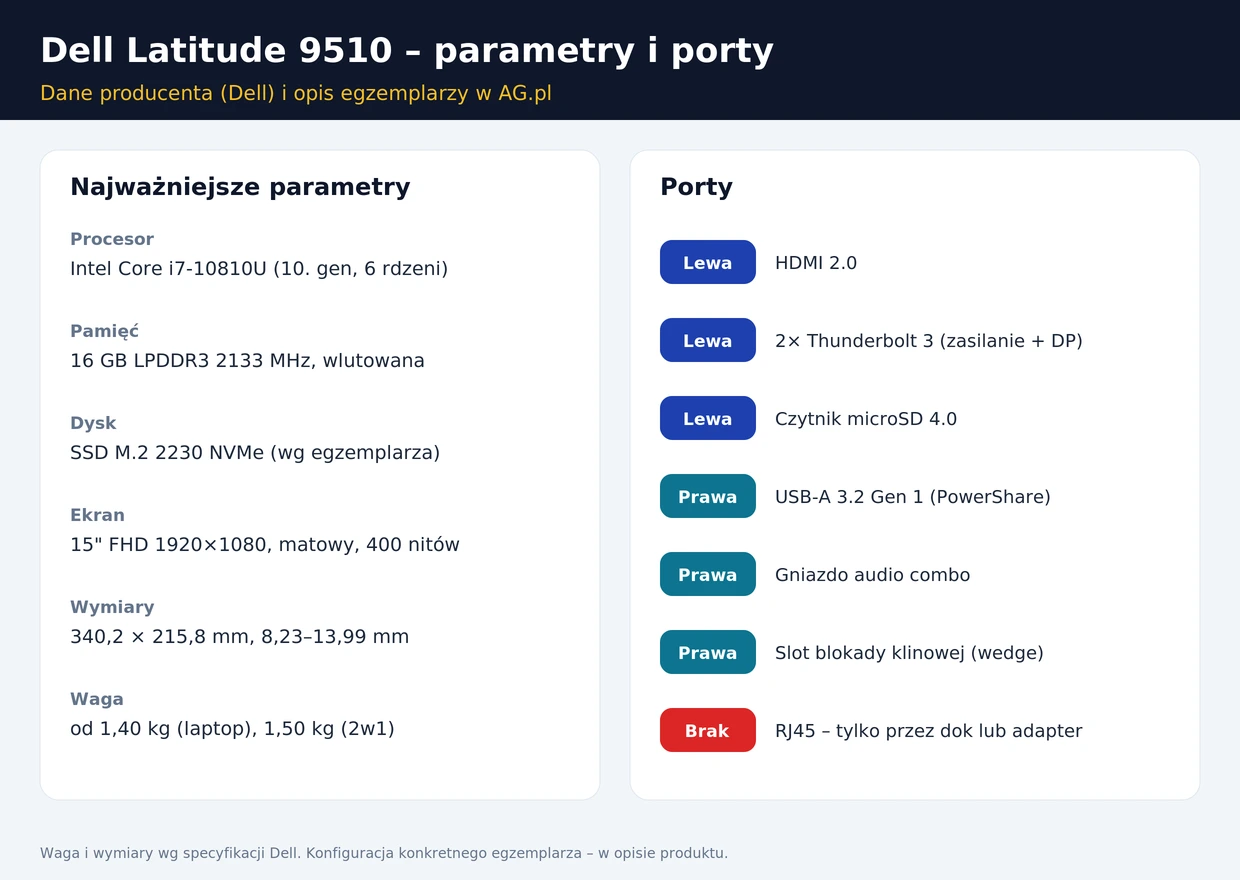Image resolution: width=1240 pixels, height=880 pixels.
Task: Select the "Czytnik microSD 4.0" port text
Action: coord(866,419)
